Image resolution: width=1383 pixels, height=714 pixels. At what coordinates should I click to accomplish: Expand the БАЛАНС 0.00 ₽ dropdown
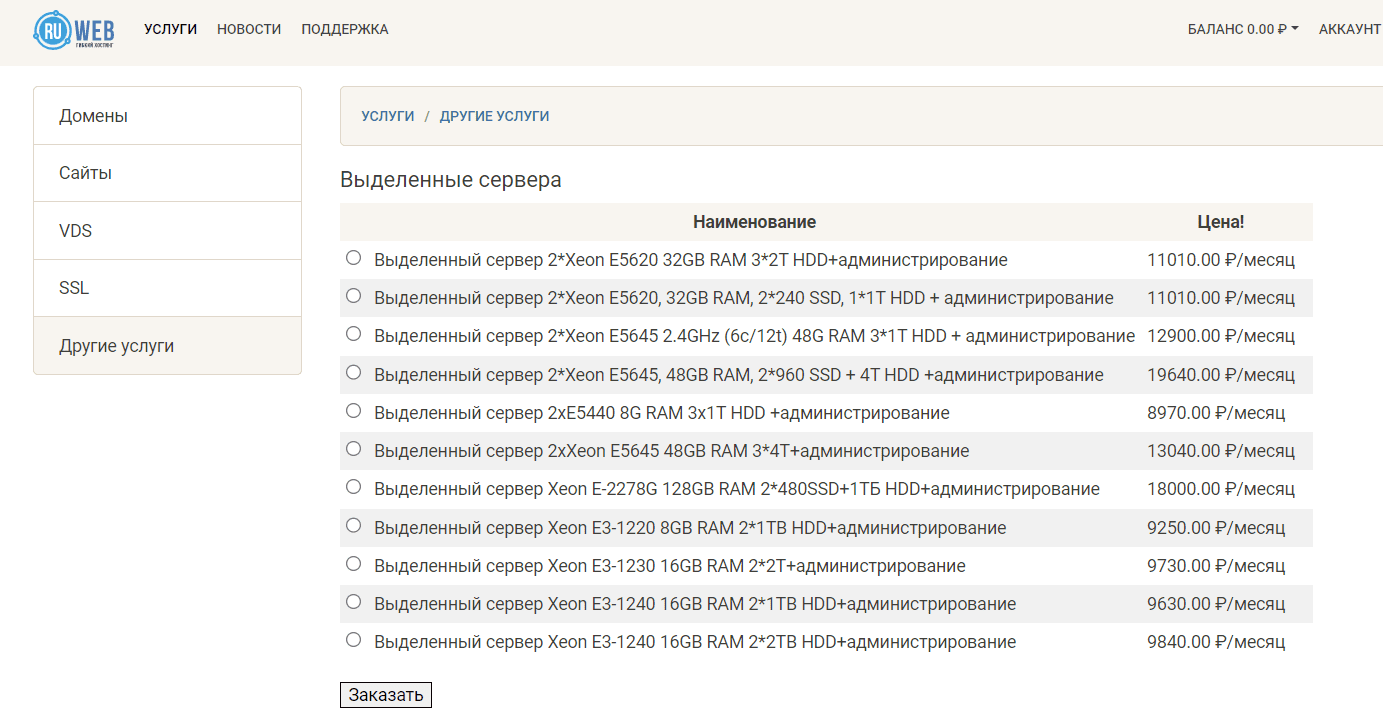(1242, 29)
